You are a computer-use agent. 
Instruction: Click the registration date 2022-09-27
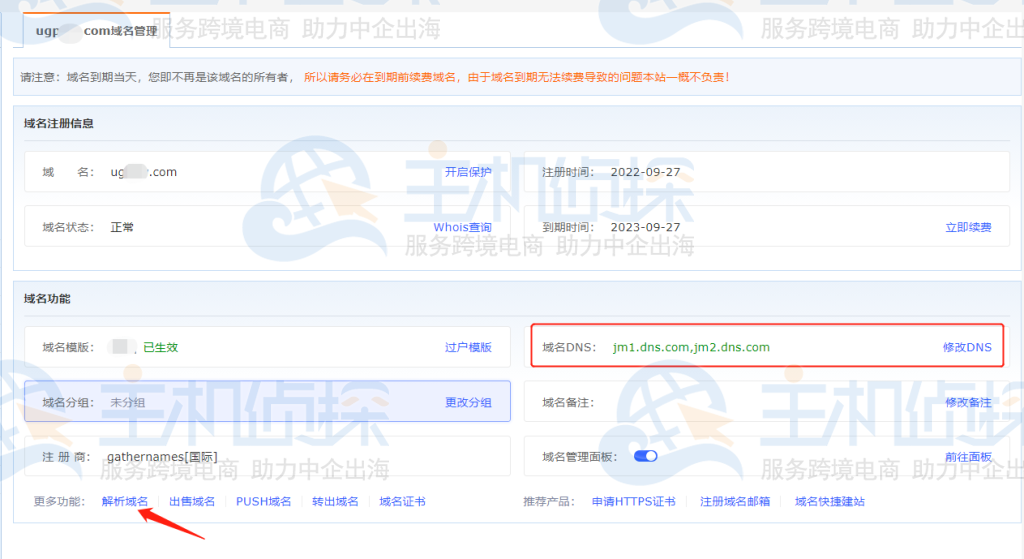click(x=645, y=172)
